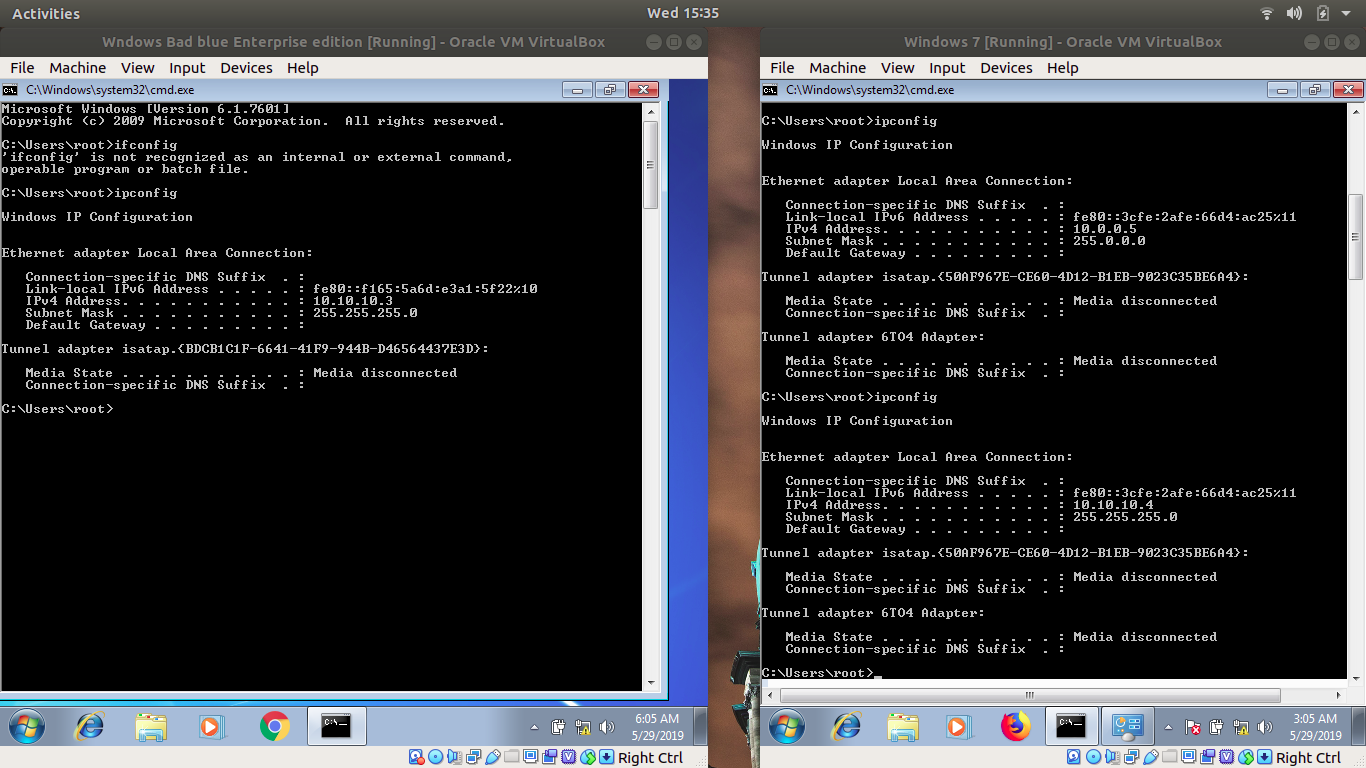Open Start menu in Bad blue VM

[26, 726]
